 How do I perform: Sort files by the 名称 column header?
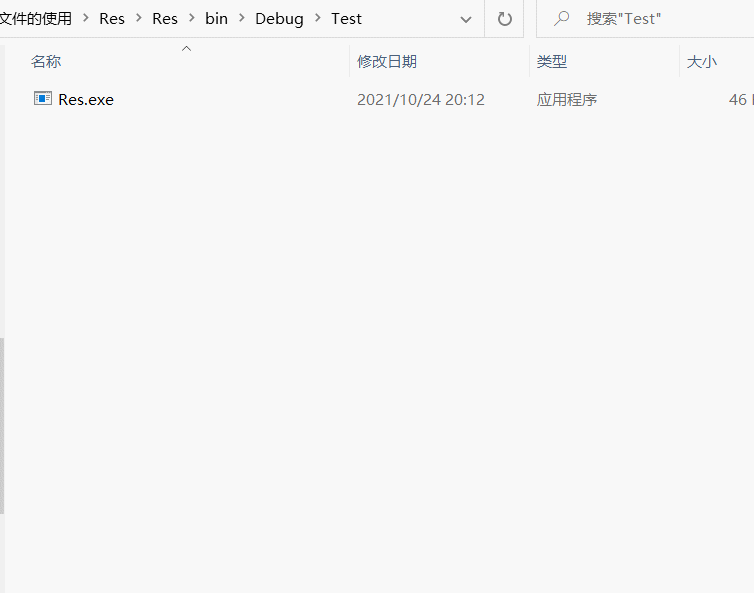point(46,62)
